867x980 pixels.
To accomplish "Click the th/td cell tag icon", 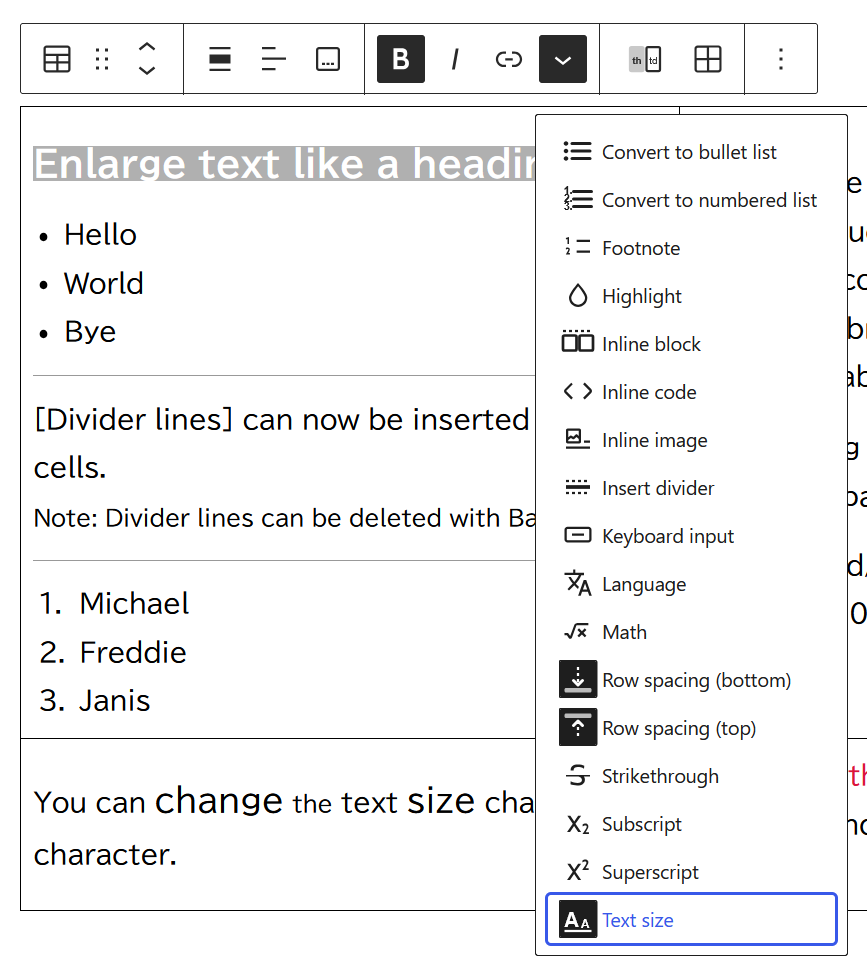I will coord(644,59).
